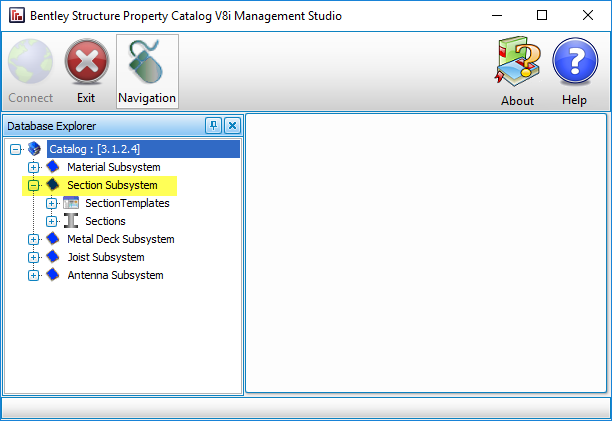This screenshot has height=421, width=612.
Task: Close the Database Explorer panel
Action: click(232, 126)
